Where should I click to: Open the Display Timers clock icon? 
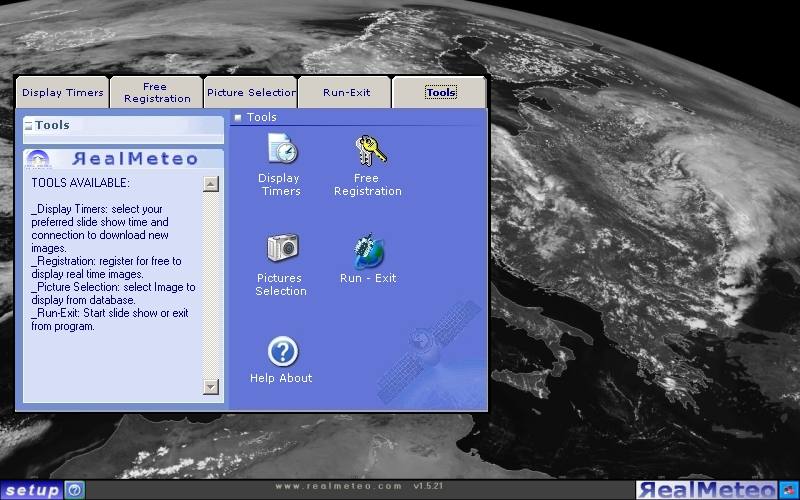pos(282,148)
